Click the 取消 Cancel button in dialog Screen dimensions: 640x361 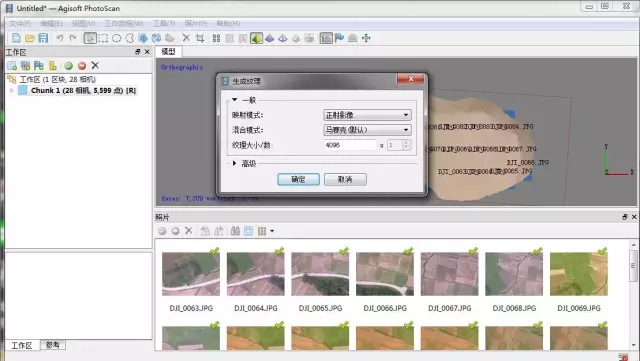pos(345,179)
